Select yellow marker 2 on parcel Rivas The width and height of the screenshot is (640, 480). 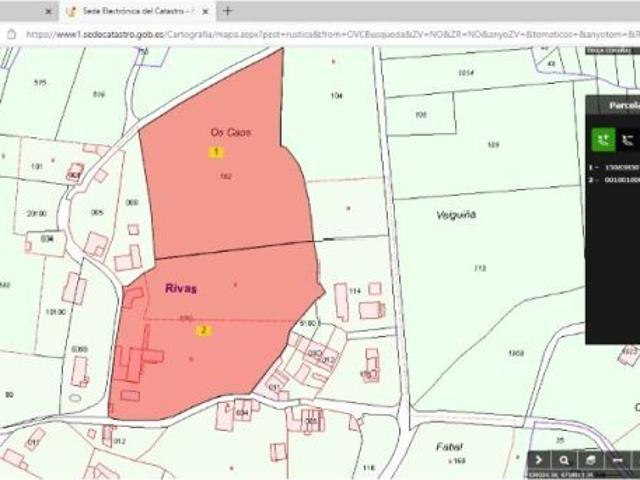tap(204, 330)
